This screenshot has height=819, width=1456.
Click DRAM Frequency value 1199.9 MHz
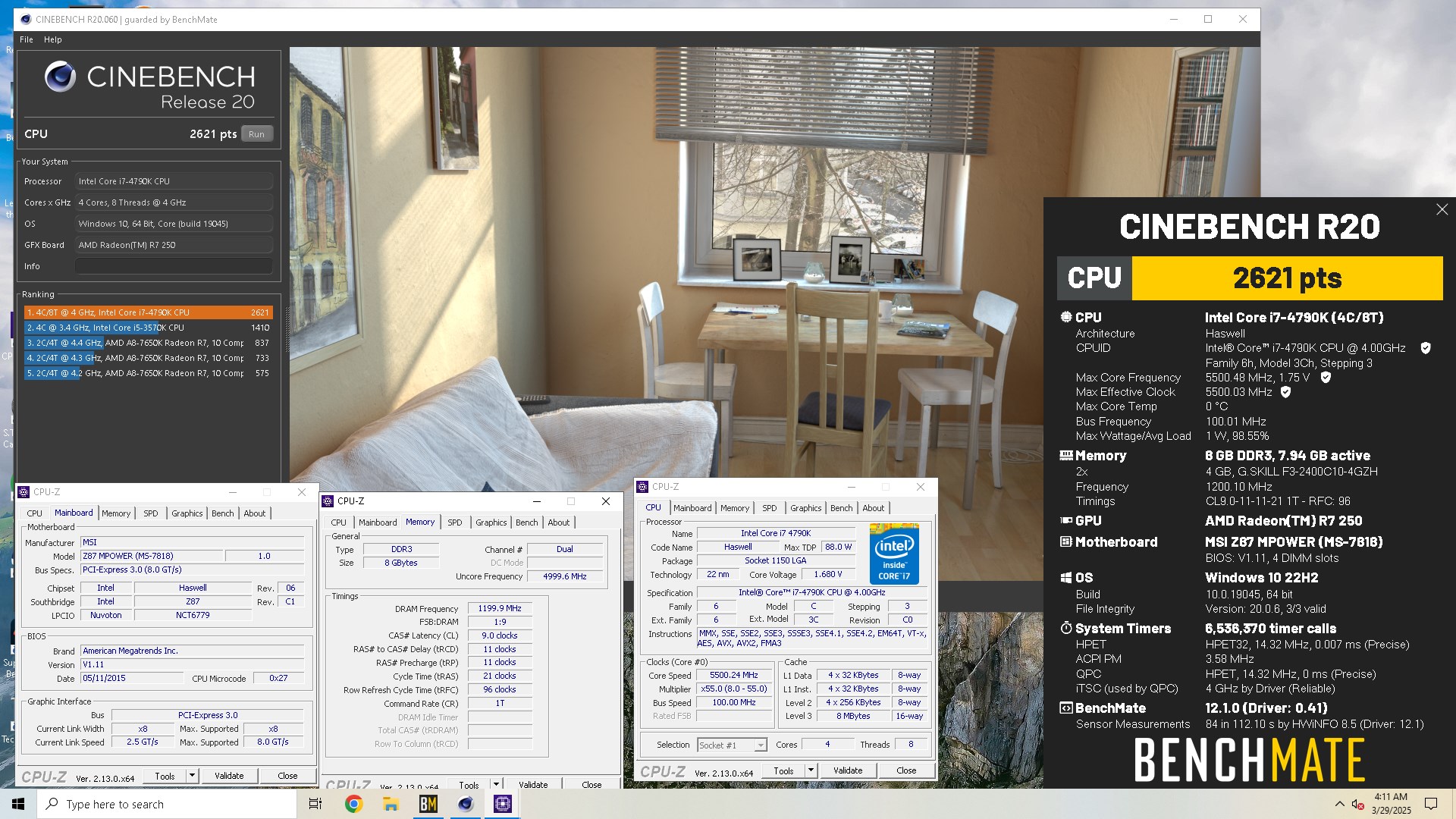pos(500,608)
